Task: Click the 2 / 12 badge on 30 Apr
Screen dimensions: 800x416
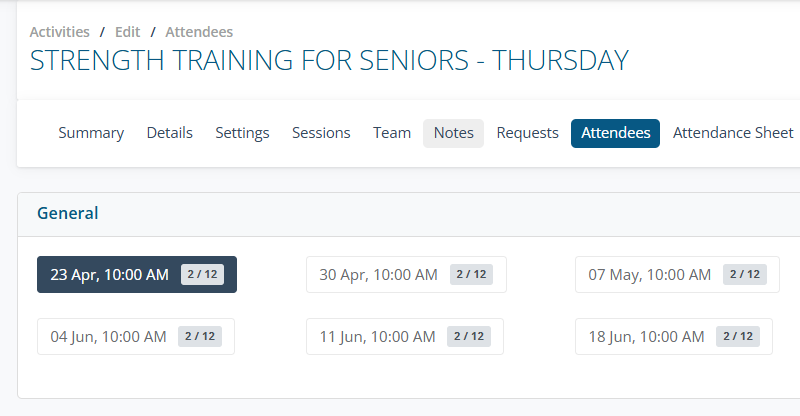Action: coord(471,275)
